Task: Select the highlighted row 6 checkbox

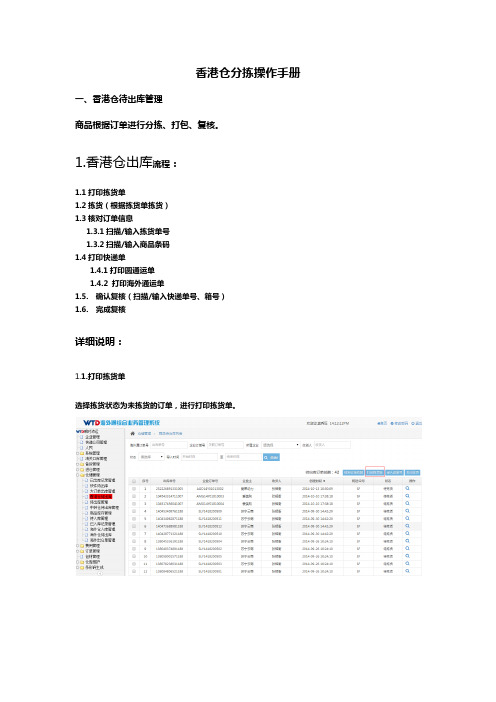Action: point(134,526)
